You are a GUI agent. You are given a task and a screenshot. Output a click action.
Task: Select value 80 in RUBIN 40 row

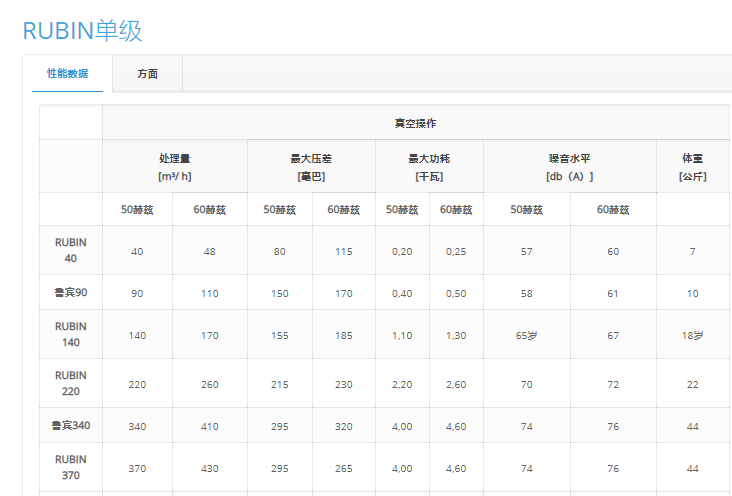click(x=280, y=252)
